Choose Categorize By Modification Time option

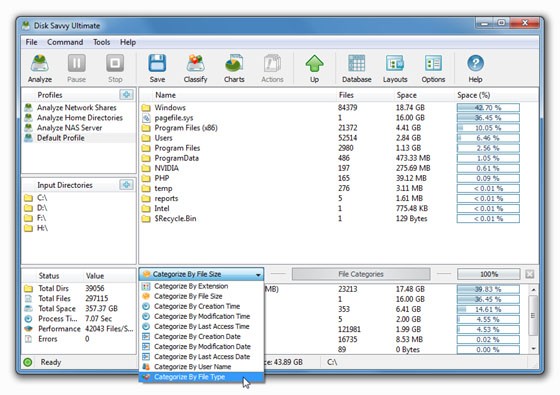[201, 316]
